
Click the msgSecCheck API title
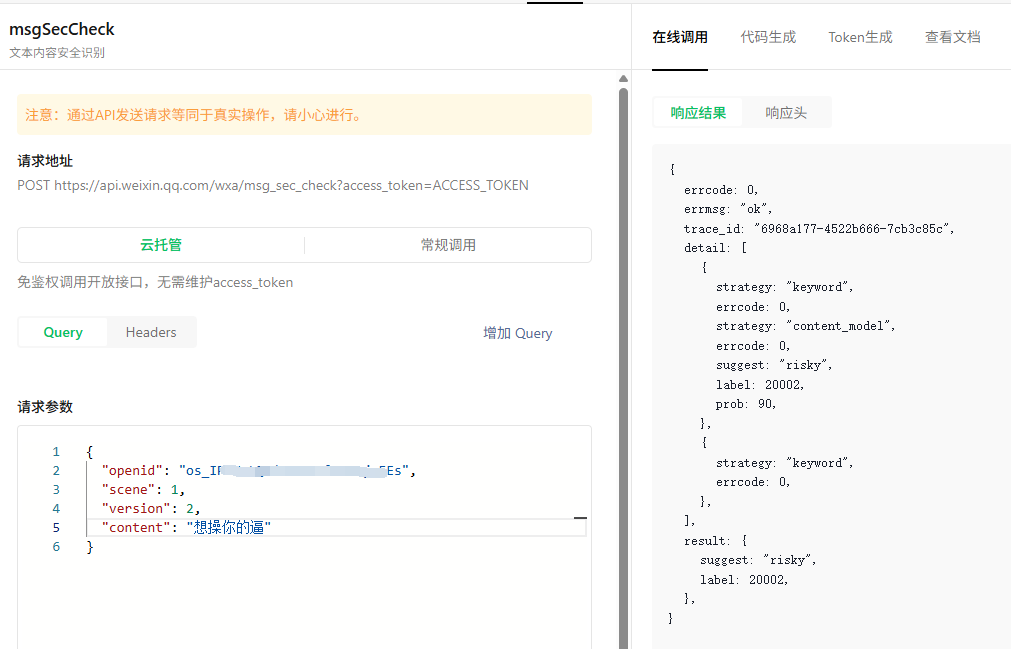click(62, 30)
